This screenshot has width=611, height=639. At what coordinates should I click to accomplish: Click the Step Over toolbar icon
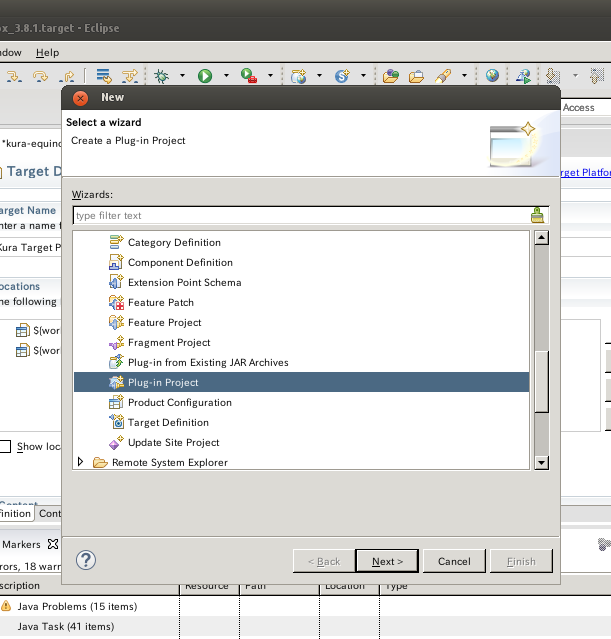(40, 76)
